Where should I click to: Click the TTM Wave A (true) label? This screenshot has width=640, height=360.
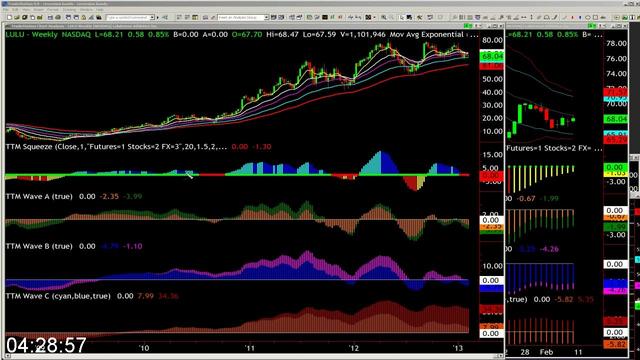coord(39,196)
